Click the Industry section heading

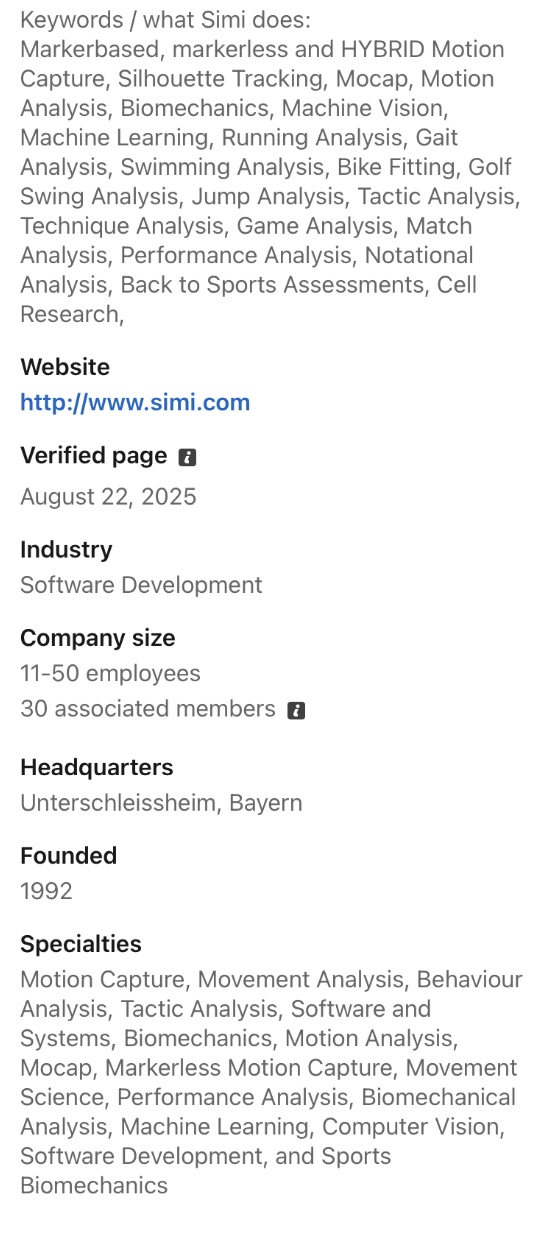(x=66, y=549)
